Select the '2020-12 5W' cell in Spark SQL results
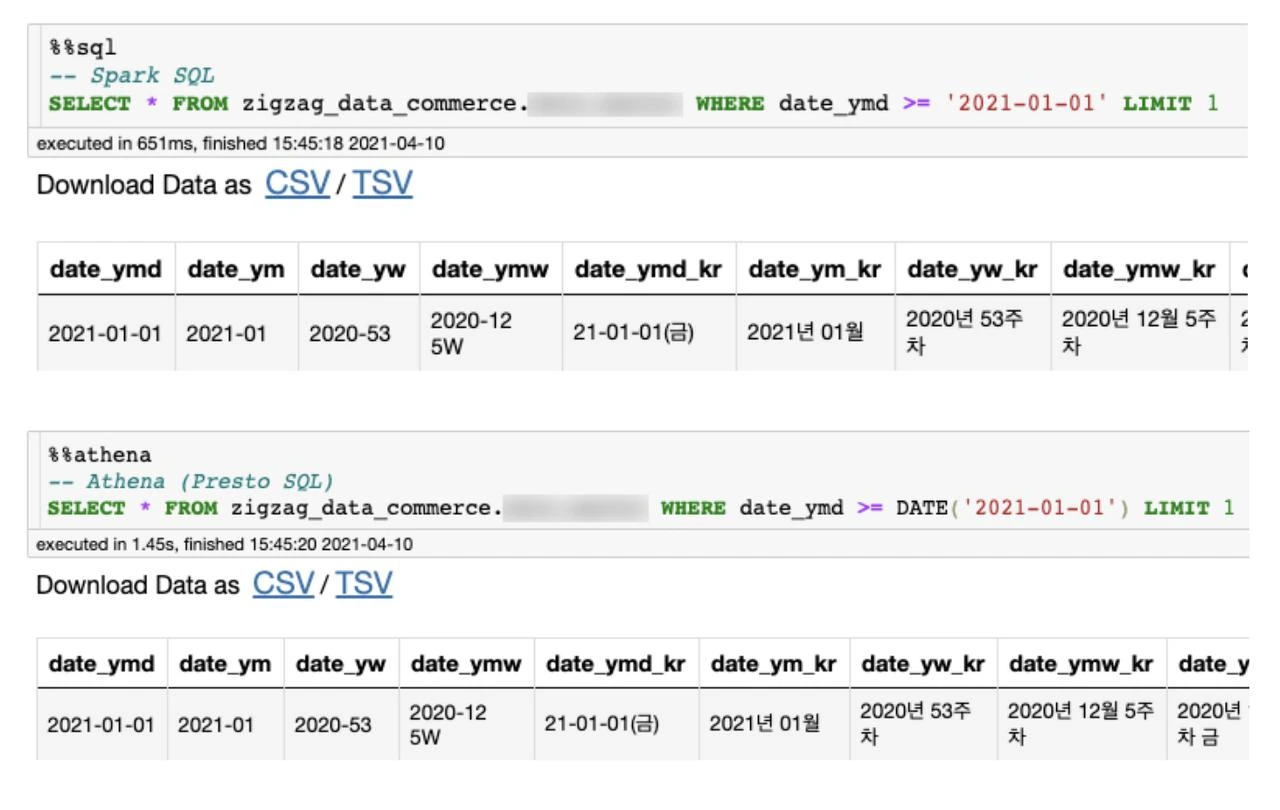This screenshot has height=810, width=1280. [491, 333]
